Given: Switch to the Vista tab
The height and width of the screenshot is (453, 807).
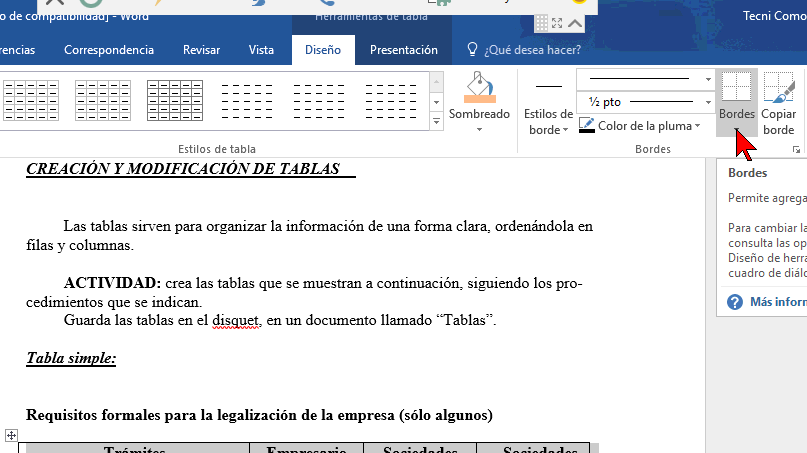Looking at the screenshot, I should 261,50.
